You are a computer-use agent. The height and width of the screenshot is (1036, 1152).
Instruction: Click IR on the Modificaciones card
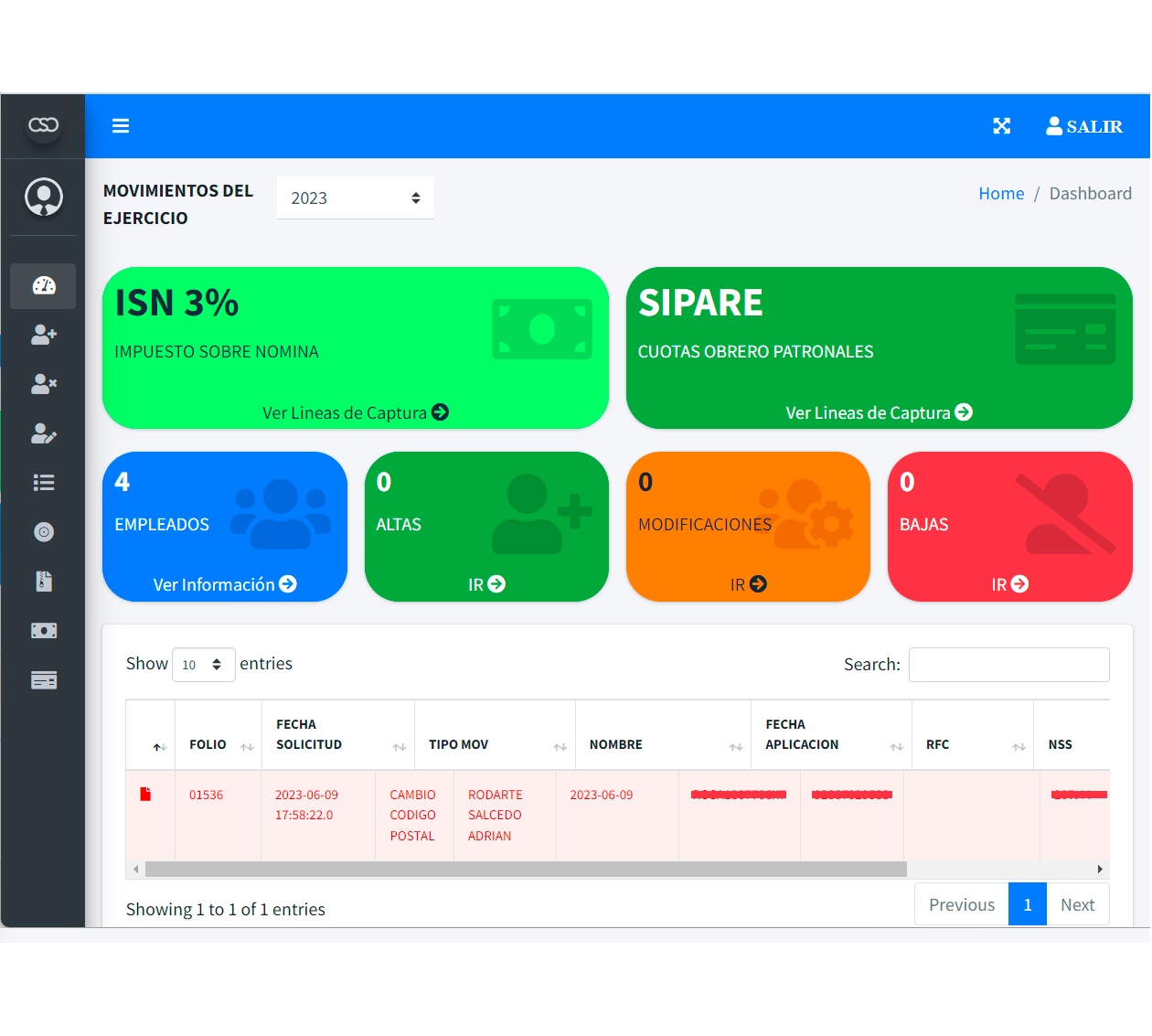[748, 584]
